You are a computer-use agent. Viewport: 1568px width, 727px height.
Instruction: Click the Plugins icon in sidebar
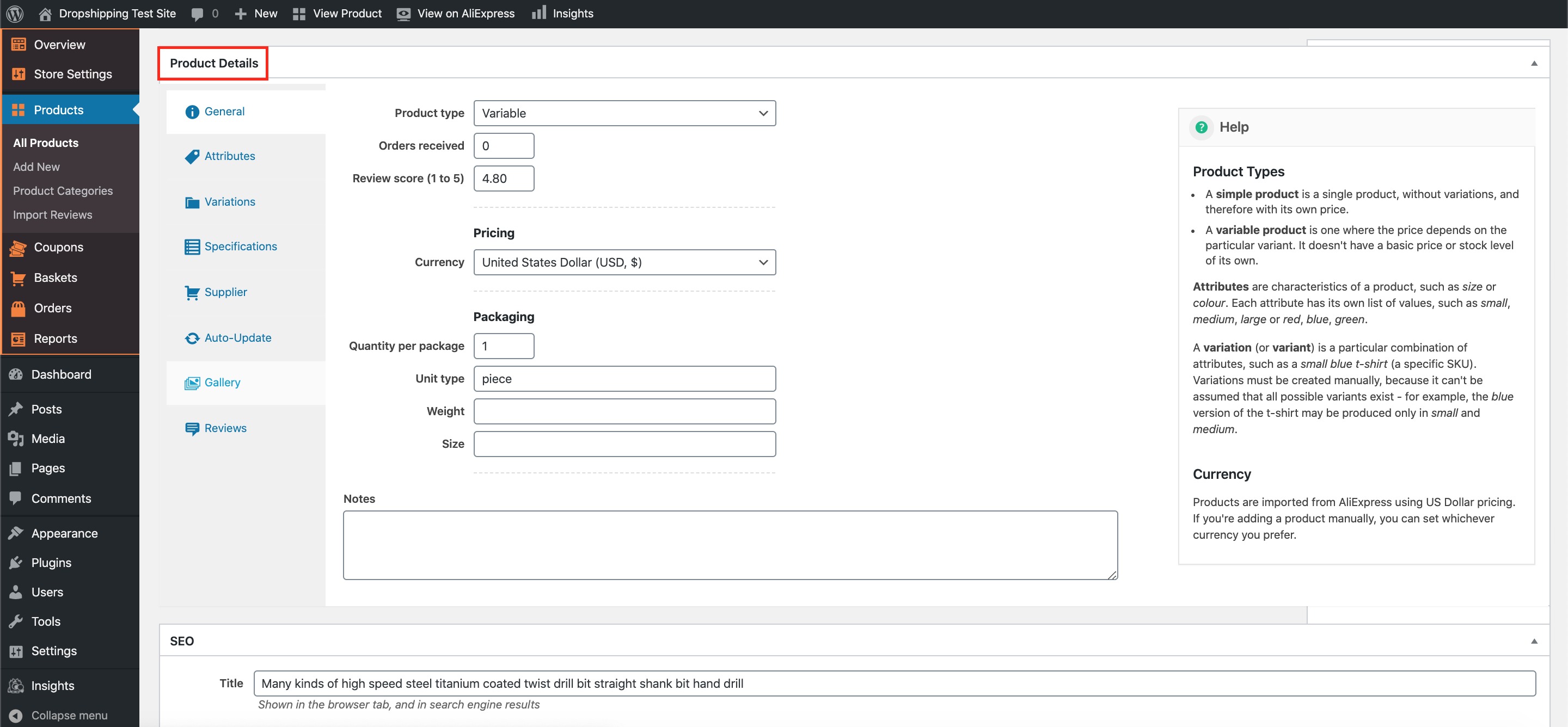(x=16, y=563)
